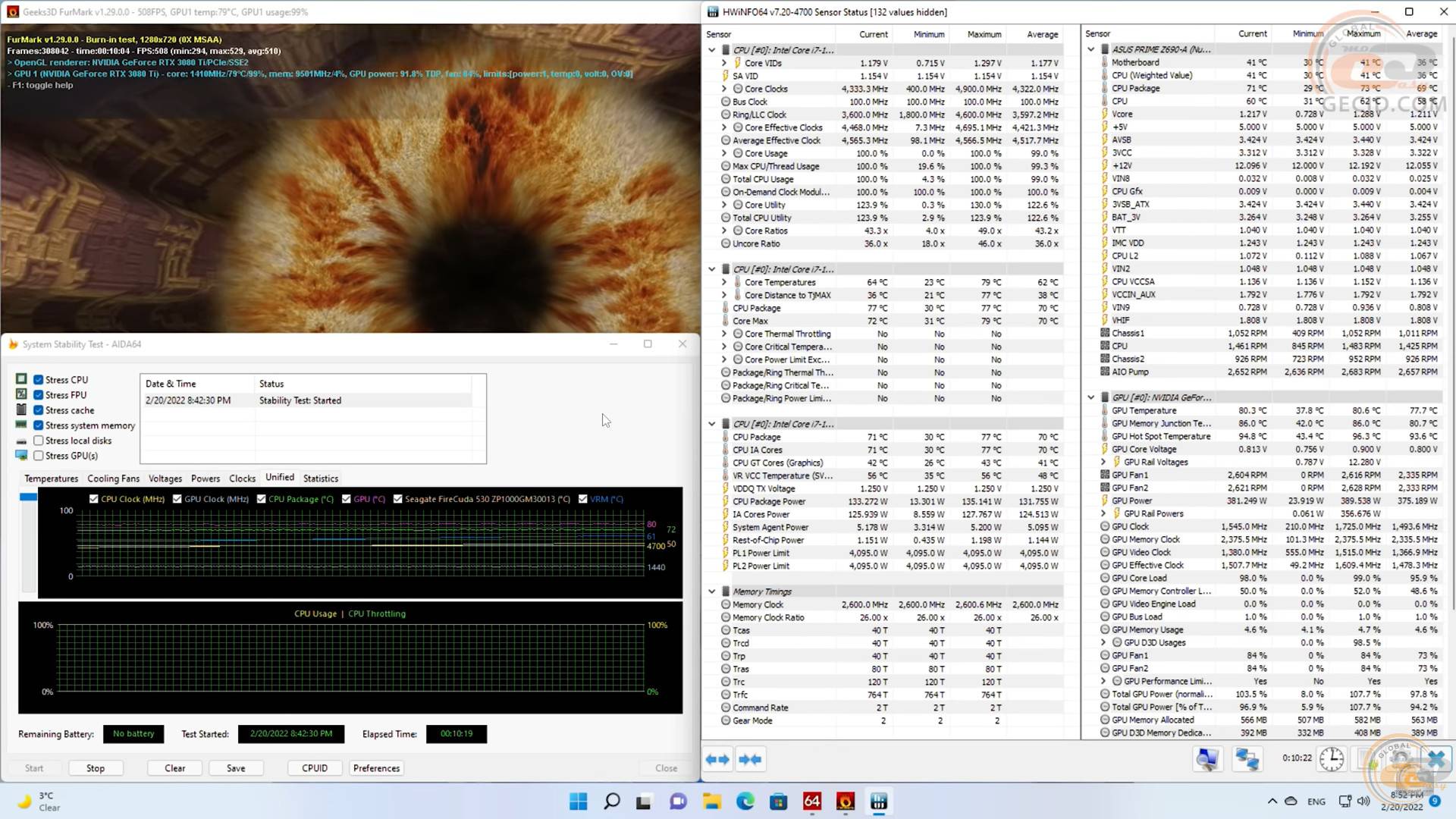1456x819 pixels.
Task: Toggle GPU Clock (MHz) graph legend checkbox
Action: point(177,498)
